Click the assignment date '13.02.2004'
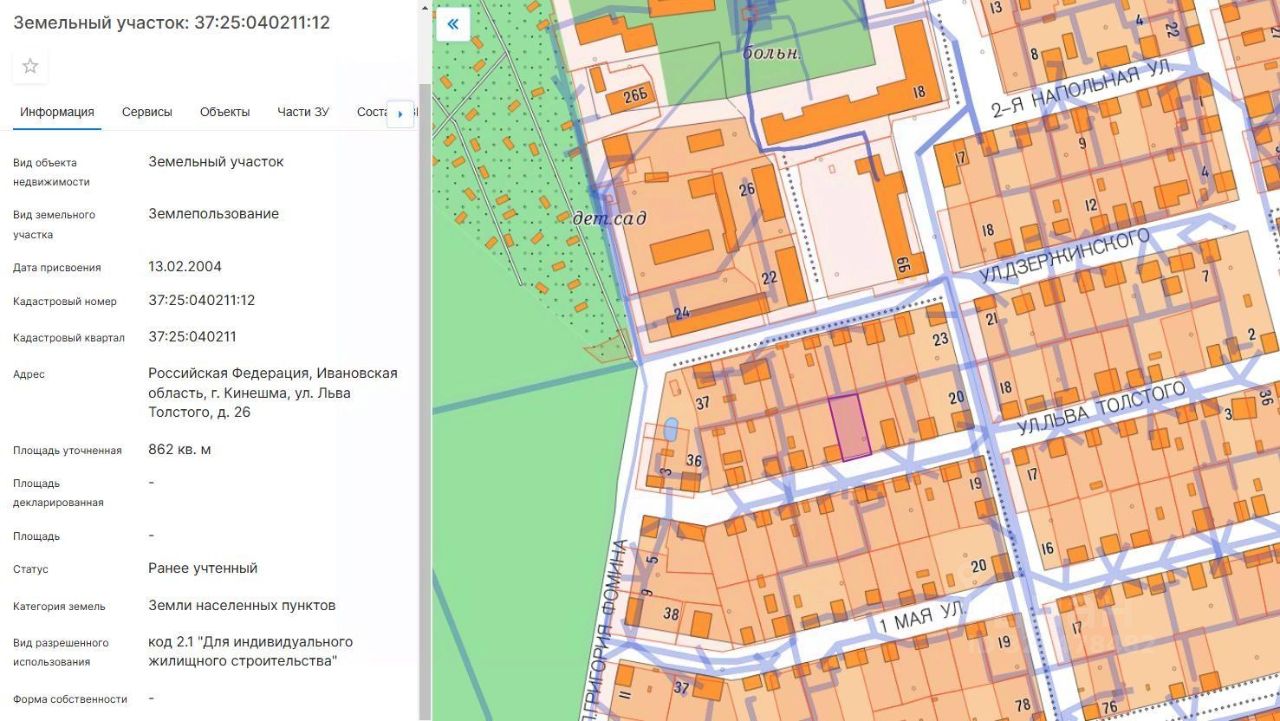The height and width of the screenshot is (721, 1280). click(185, 267)
